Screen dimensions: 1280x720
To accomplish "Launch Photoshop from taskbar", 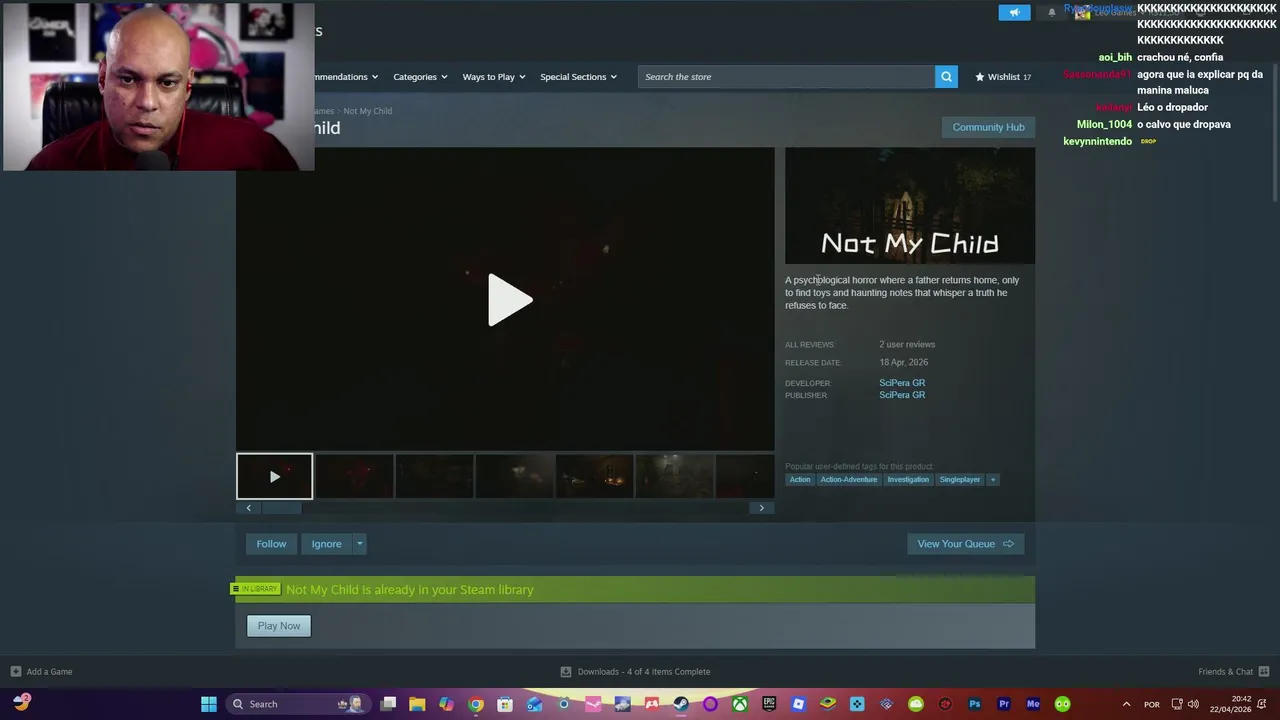I will 974,704.
